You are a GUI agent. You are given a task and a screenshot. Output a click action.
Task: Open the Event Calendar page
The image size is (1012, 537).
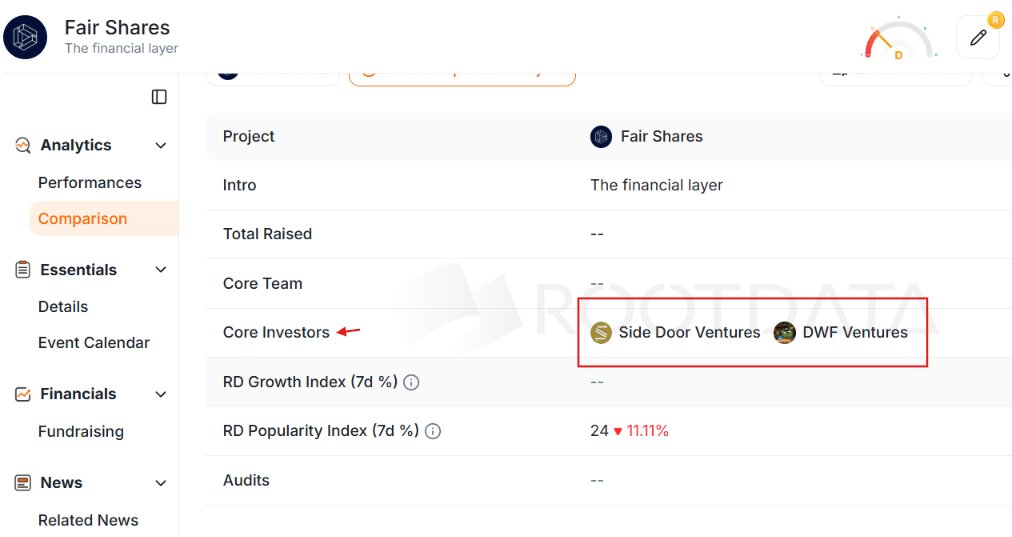tap(94, 343)
